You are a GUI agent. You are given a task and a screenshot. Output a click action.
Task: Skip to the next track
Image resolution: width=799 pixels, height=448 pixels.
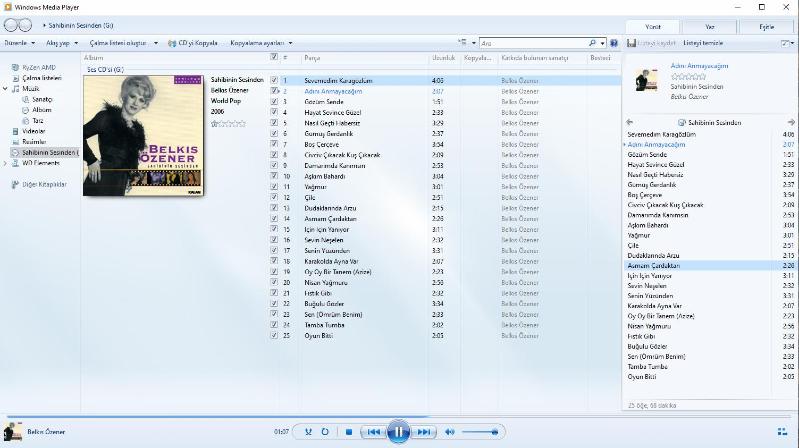click(423, 432)
